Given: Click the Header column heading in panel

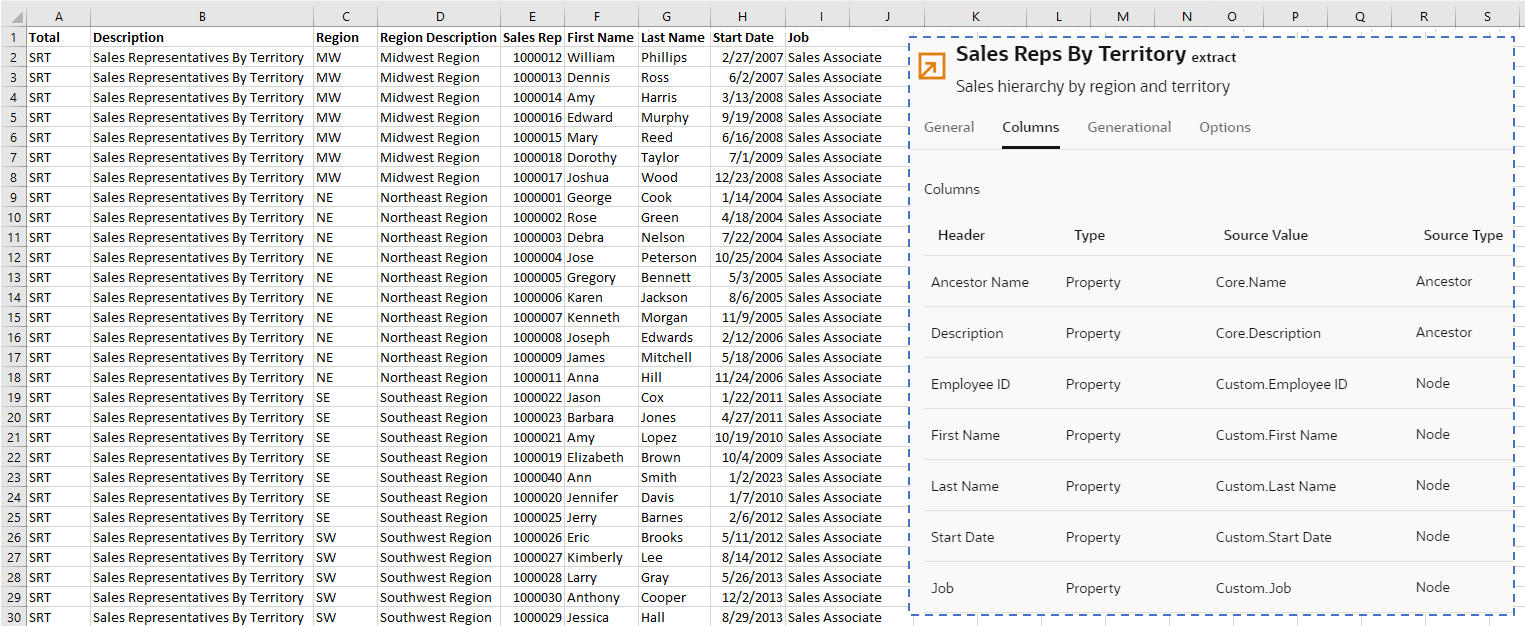Looking at the screenshot, I should (961, 235).
